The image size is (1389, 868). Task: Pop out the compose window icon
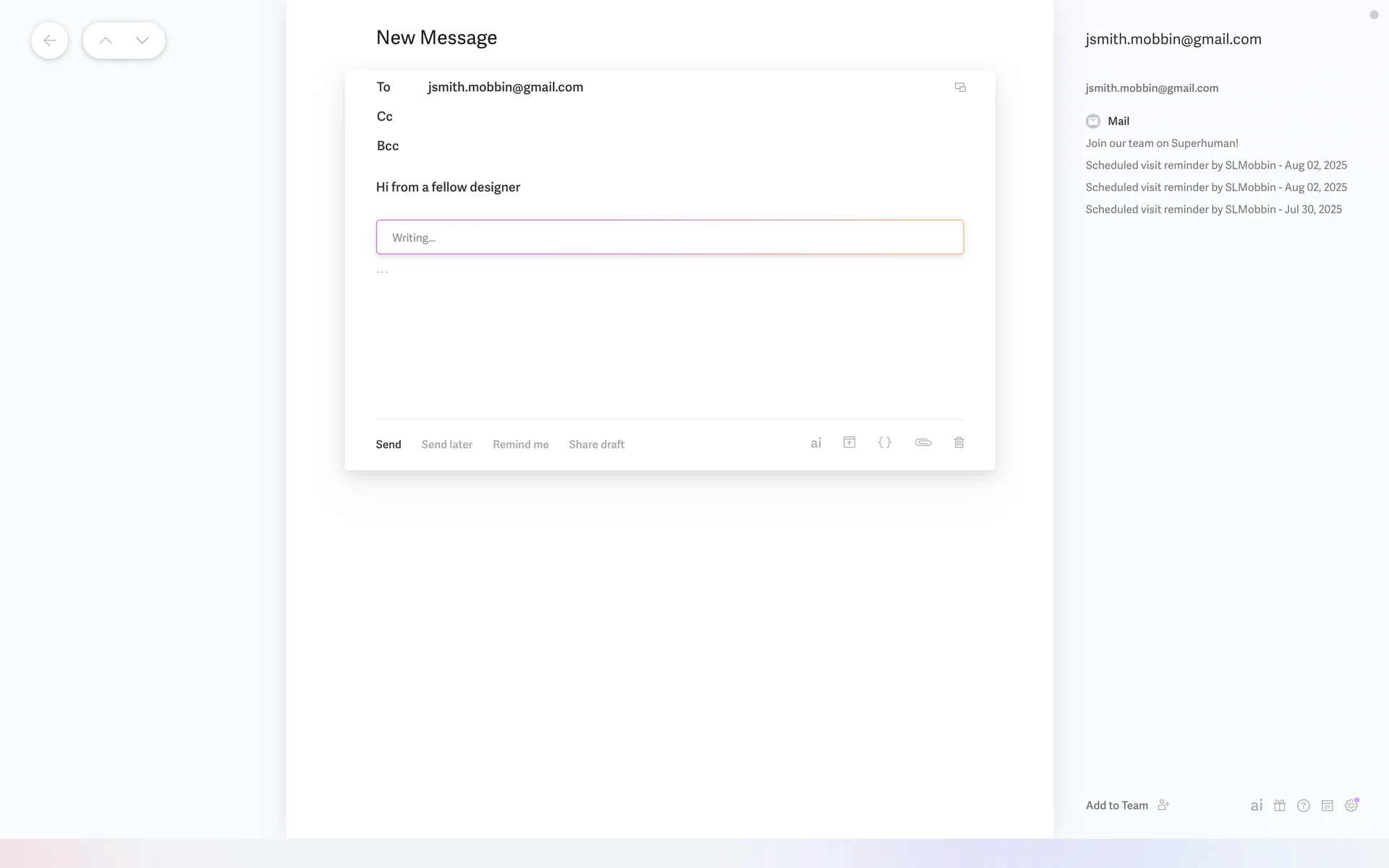click(x=960, y=88)
